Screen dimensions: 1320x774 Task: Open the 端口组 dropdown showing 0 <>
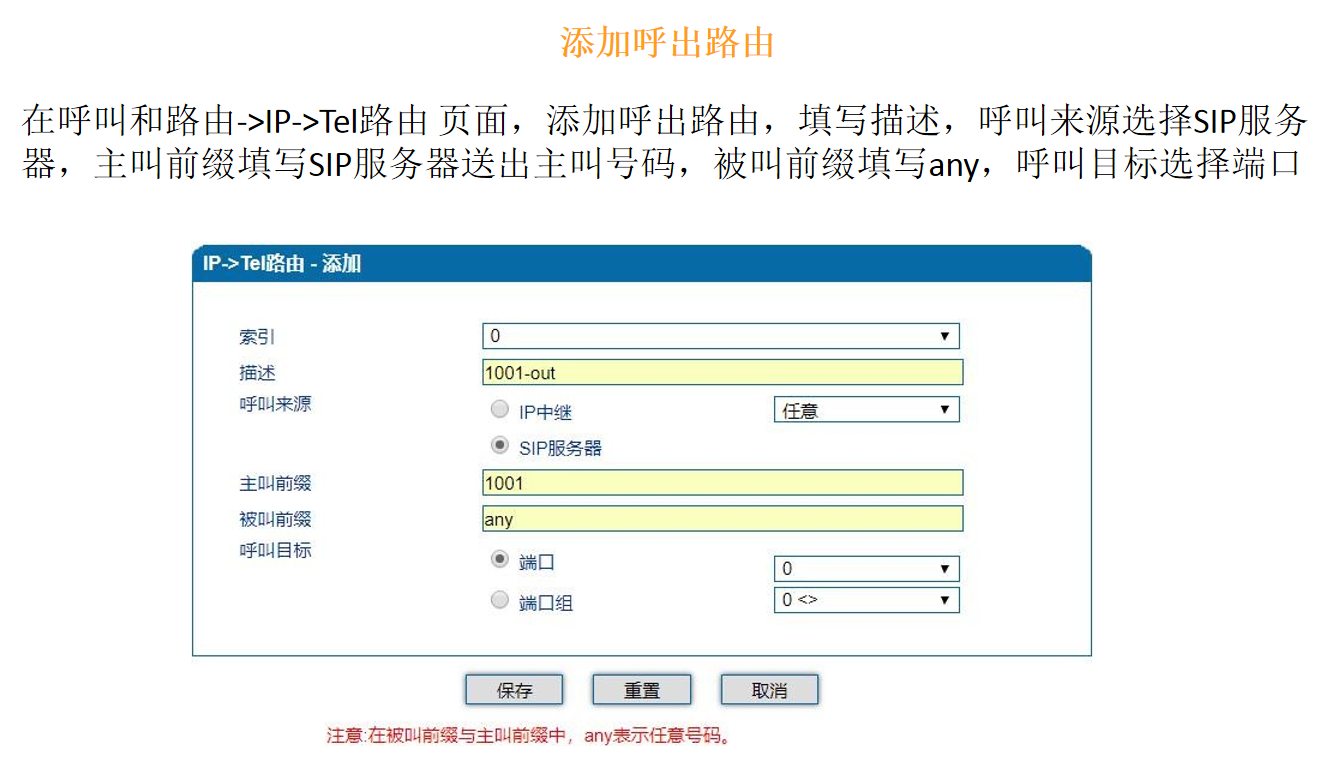[866, 600]
